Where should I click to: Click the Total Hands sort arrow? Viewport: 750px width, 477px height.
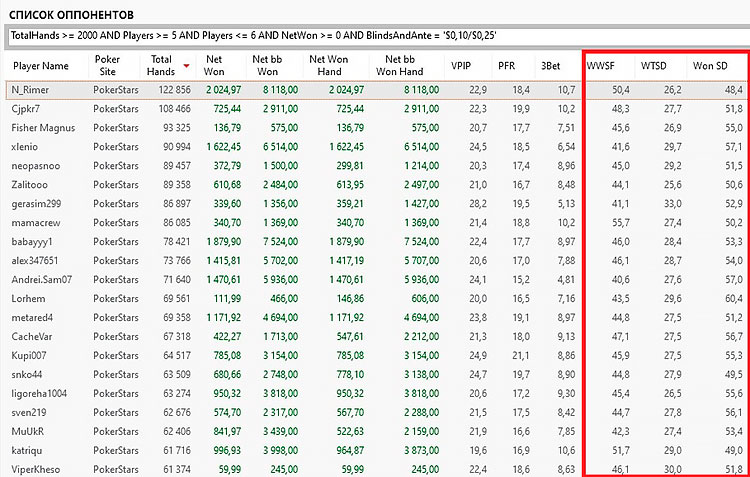[186, 68]
